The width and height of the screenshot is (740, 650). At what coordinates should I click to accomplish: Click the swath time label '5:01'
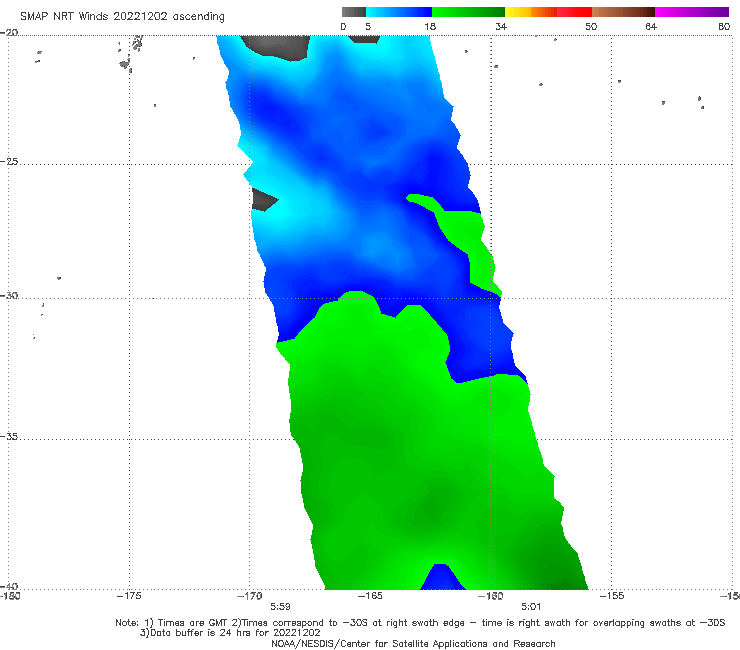click(x=531, y=606)
